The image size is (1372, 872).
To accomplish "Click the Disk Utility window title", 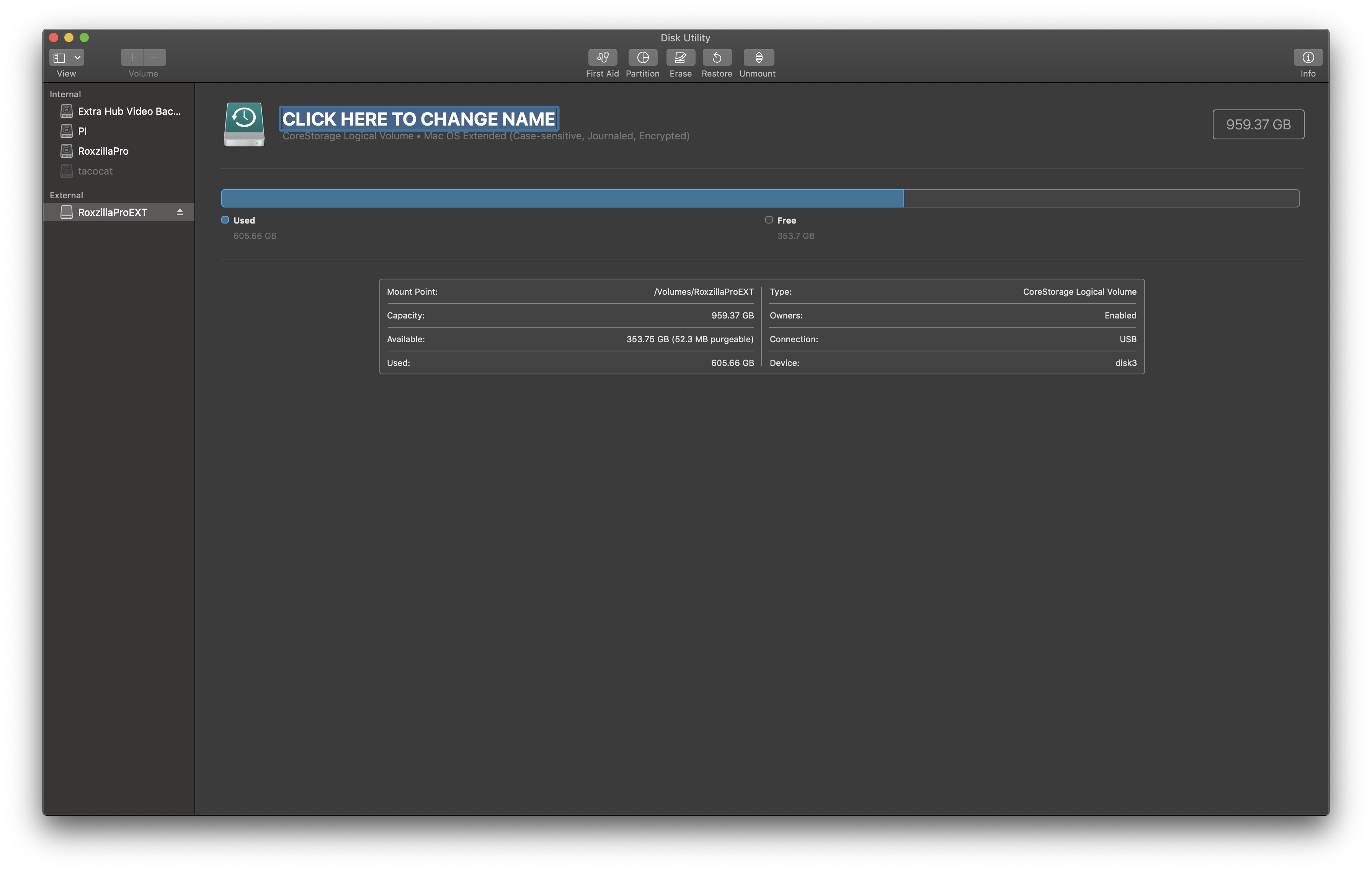I will pyautogui.click(x=685, y=38).
